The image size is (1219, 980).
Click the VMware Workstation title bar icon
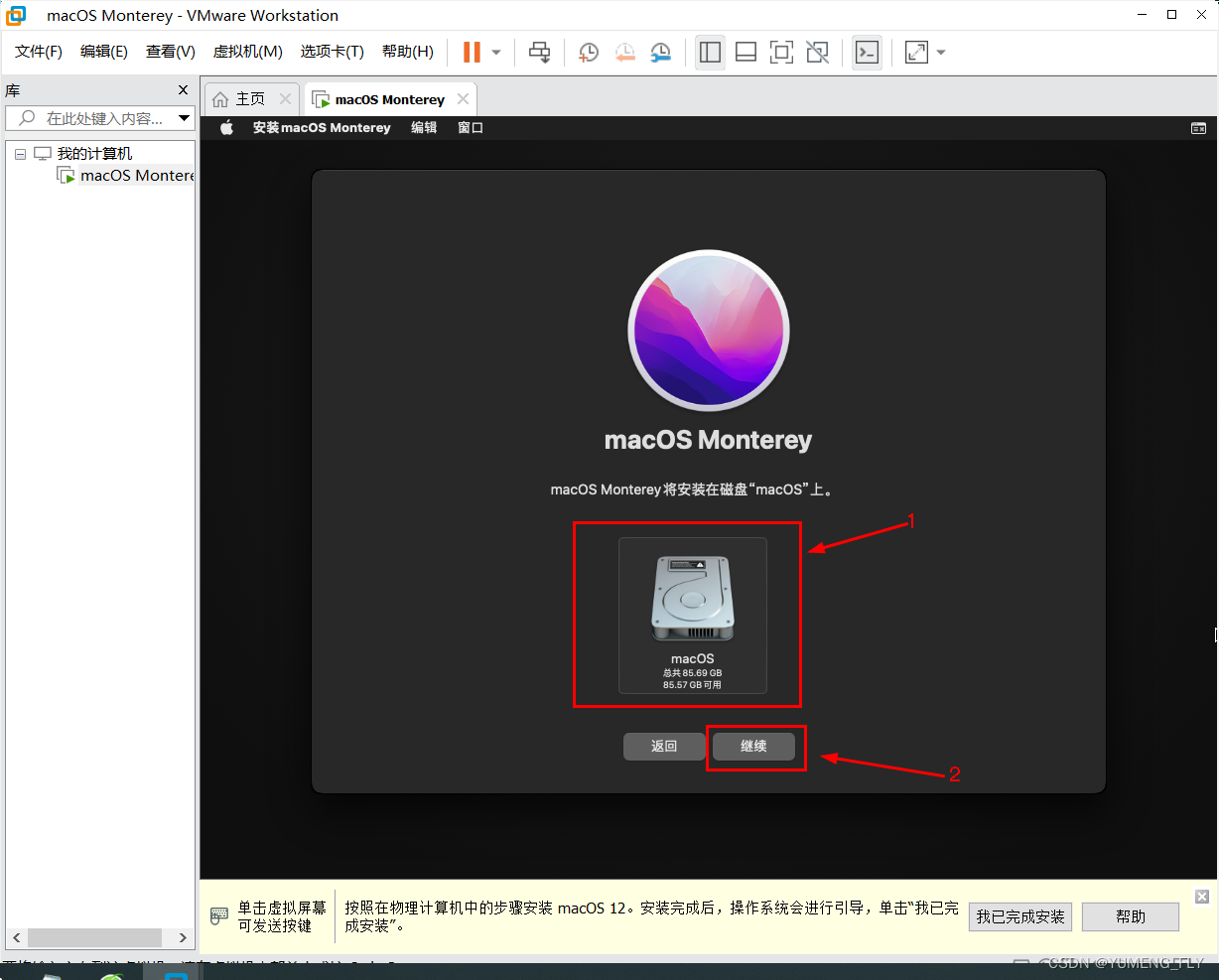tap(17, 15)
